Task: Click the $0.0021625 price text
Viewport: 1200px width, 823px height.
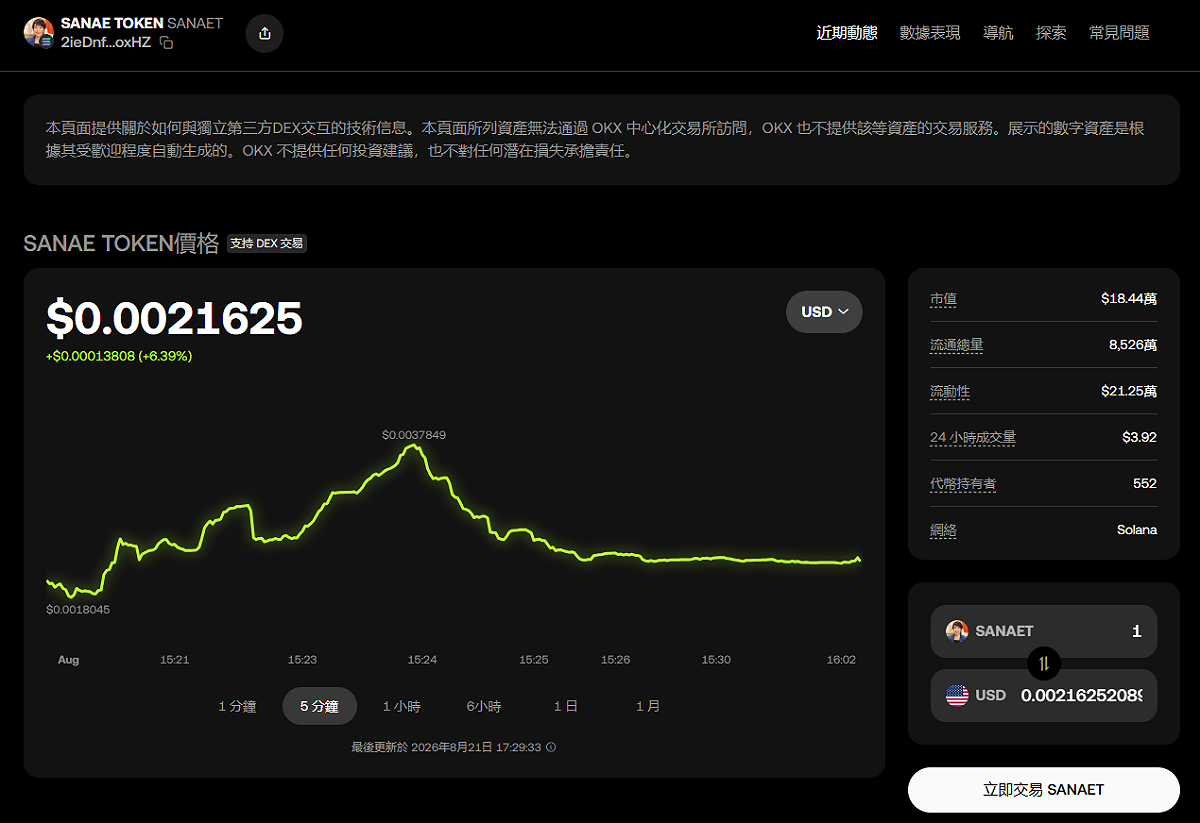Action: [x=175, y=318]
